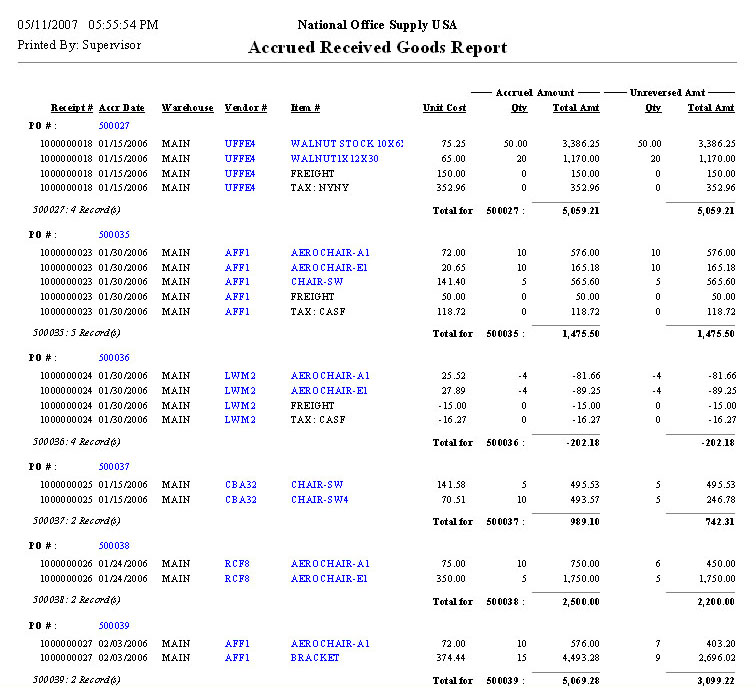Open RCF8 vendor on the 1,750.00 row
This screenshot has height=692, width=756.
[x=237, y=578]
